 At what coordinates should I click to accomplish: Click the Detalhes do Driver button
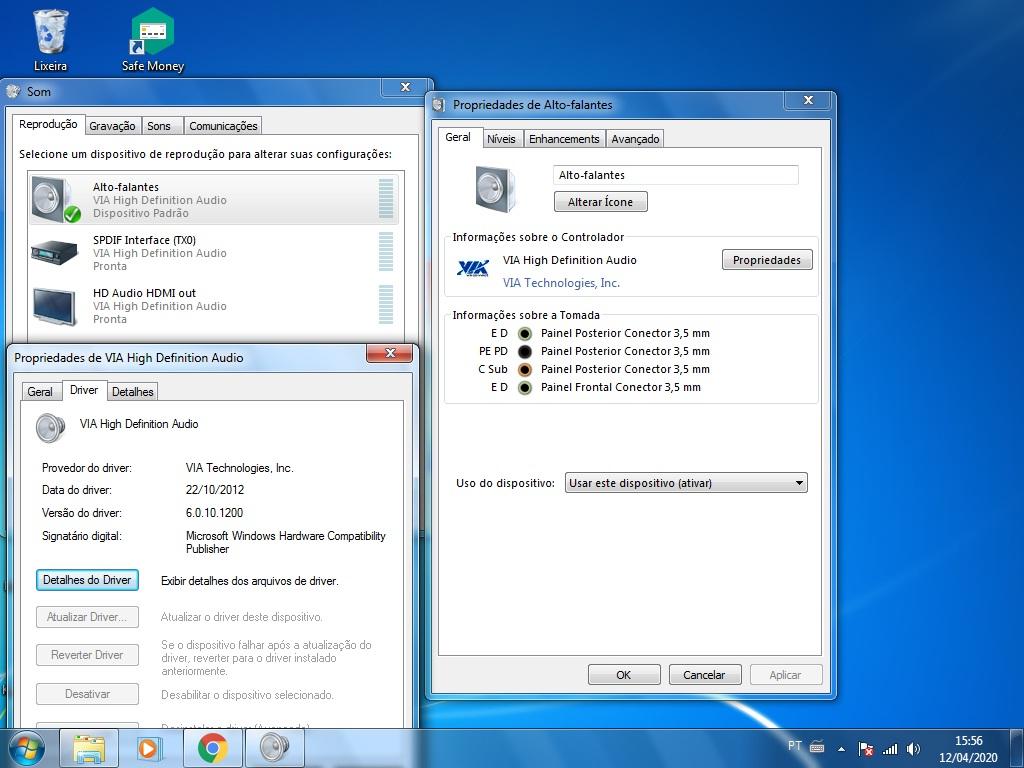87,580
